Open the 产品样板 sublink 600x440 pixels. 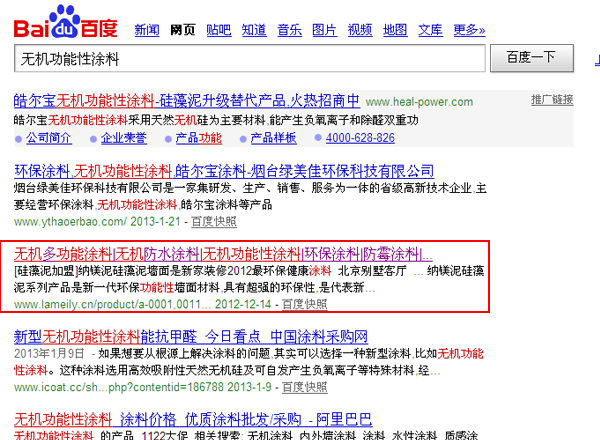(x=273, y=138)
